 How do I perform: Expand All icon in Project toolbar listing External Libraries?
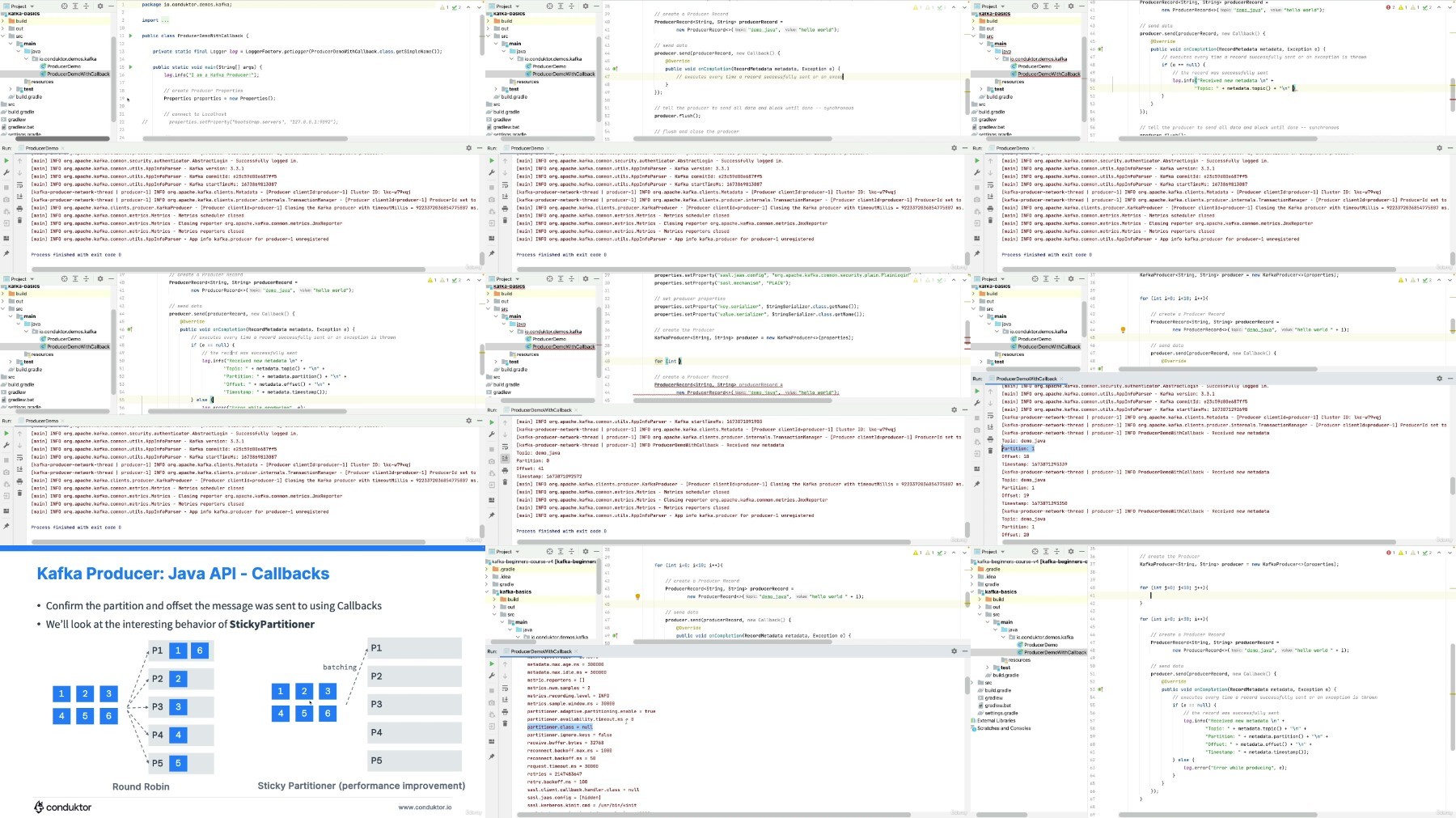coord(1045,551)
